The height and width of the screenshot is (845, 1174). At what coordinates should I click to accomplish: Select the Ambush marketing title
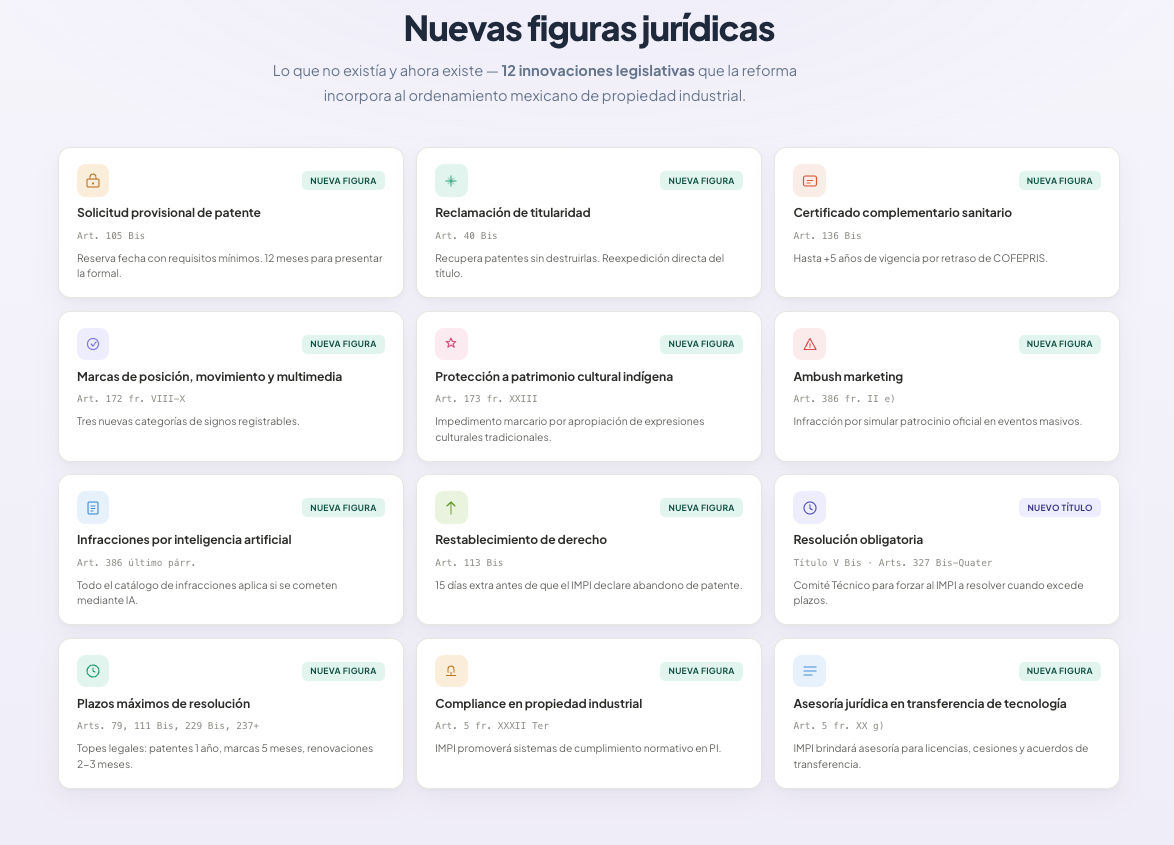(848, 376)
